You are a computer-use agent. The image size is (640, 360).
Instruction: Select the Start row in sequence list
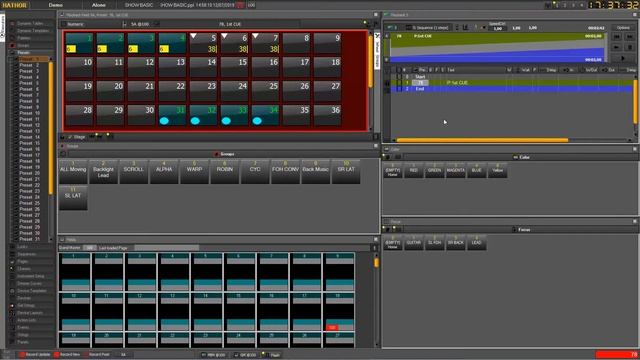coord(512,77)
